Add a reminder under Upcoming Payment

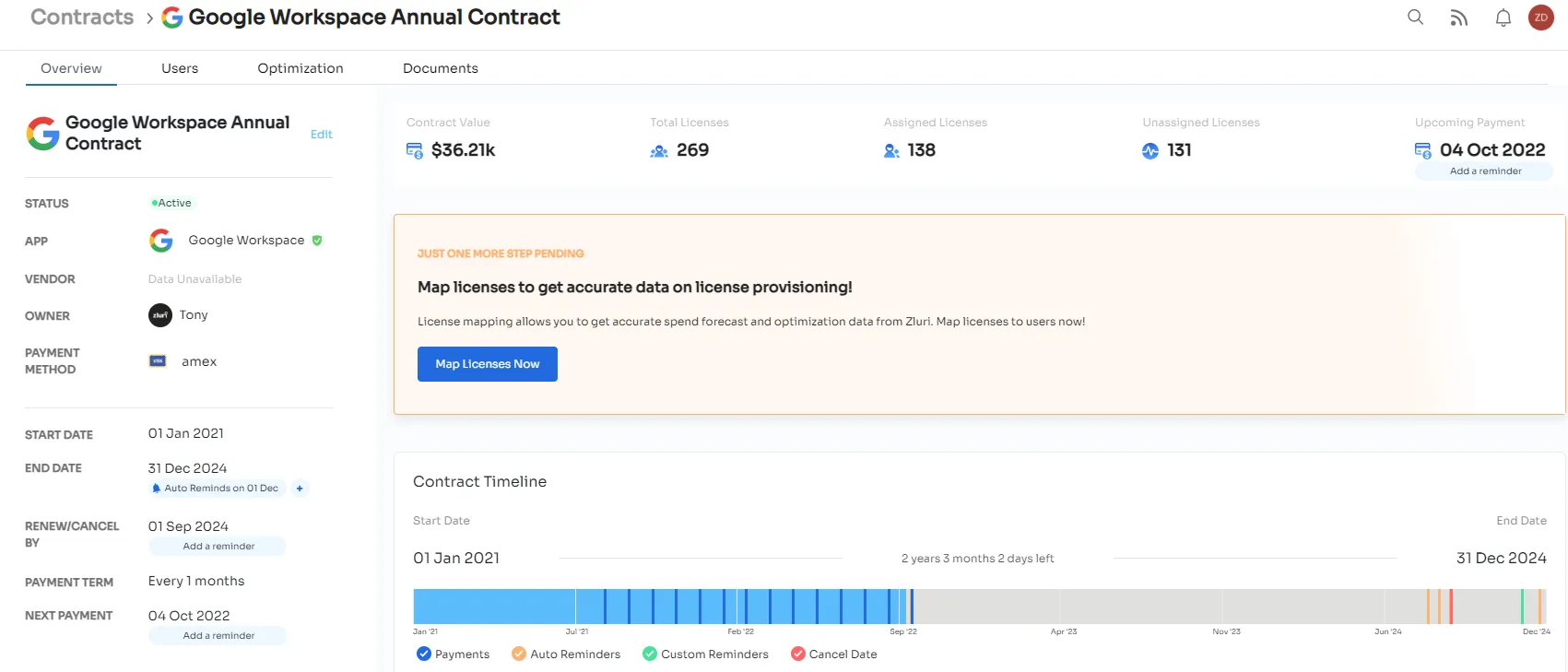point(1485,171)
